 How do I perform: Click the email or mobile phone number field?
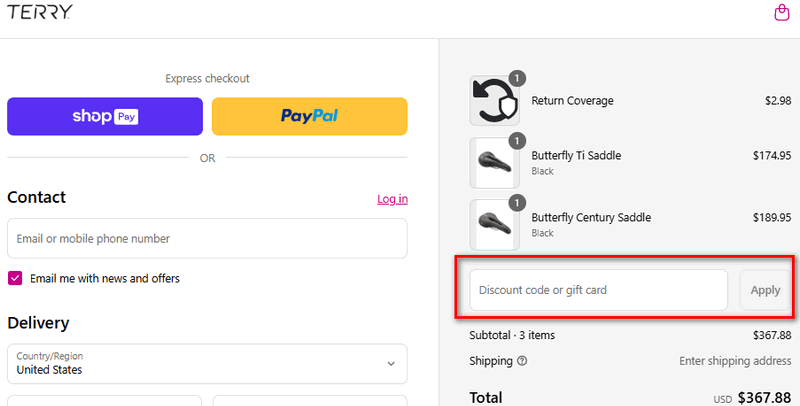point(207,239)
